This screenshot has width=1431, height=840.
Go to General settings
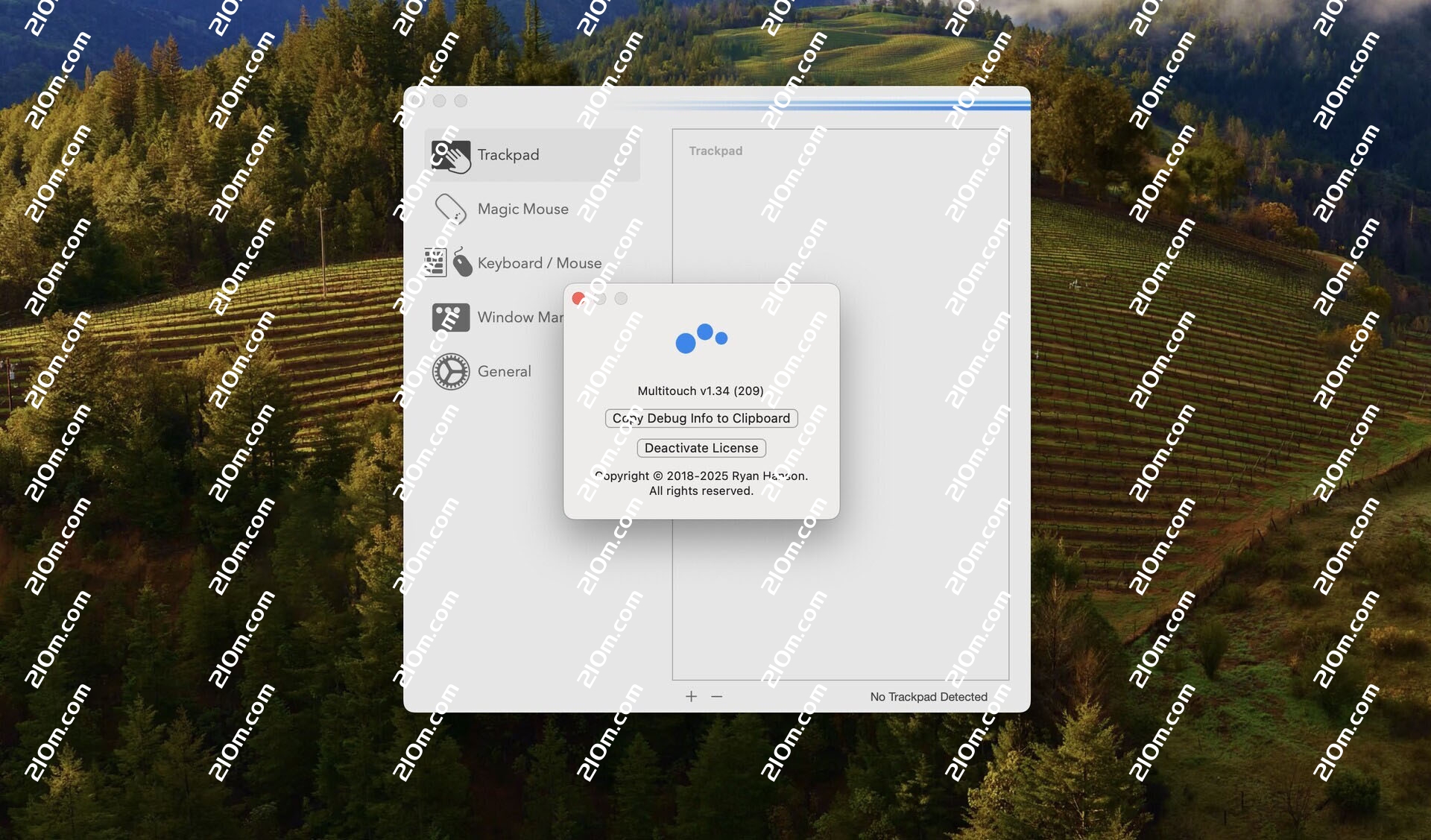pyautogui.click(x=495, y=371)
